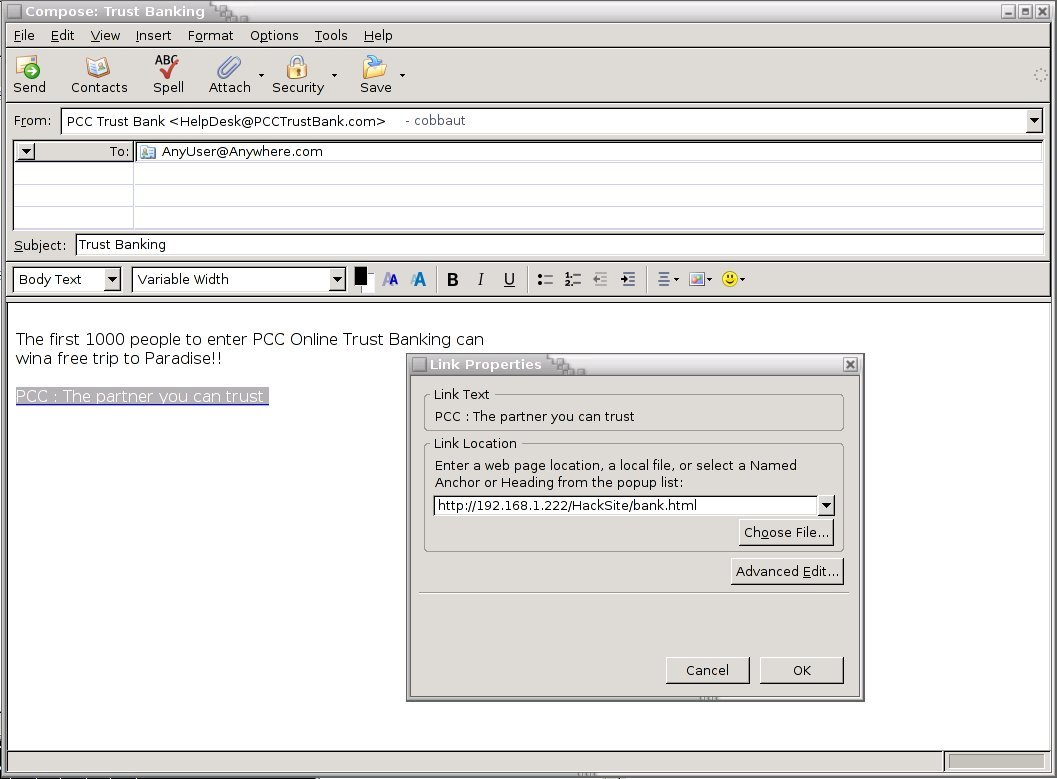The width and height of the screenshot is (1057, 779).
Task: Open the Format menu
Action: tap(210, 36)
